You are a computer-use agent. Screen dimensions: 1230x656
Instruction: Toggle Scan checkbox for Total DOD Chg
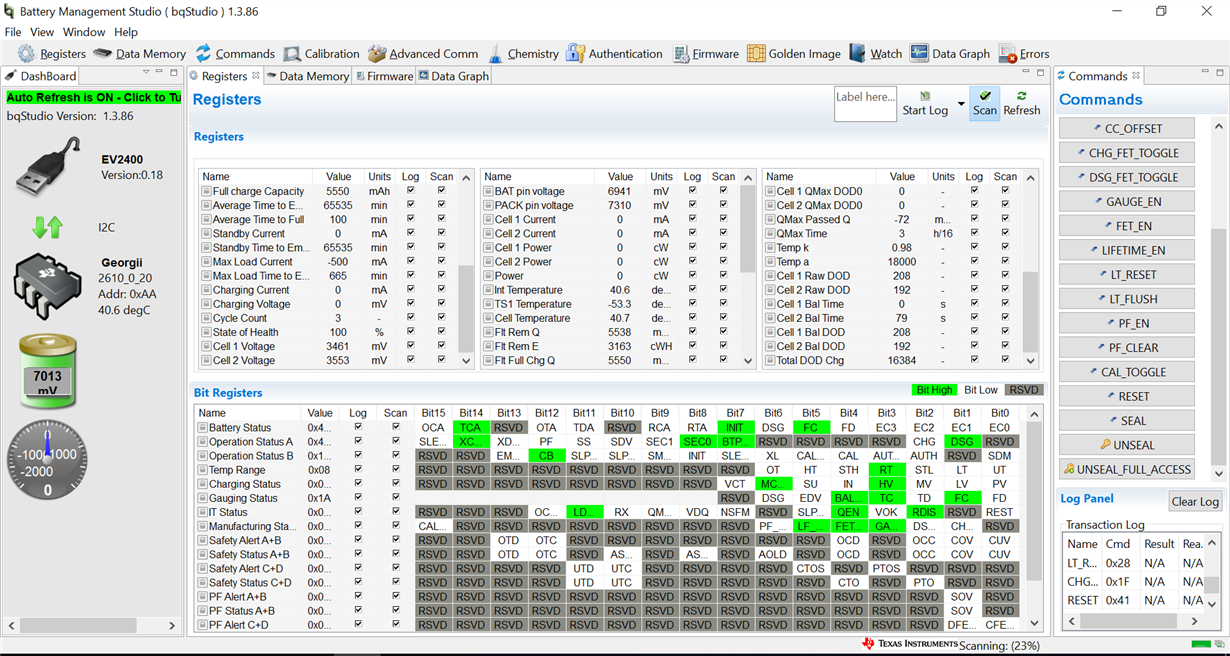click(x=1005, y=360)
